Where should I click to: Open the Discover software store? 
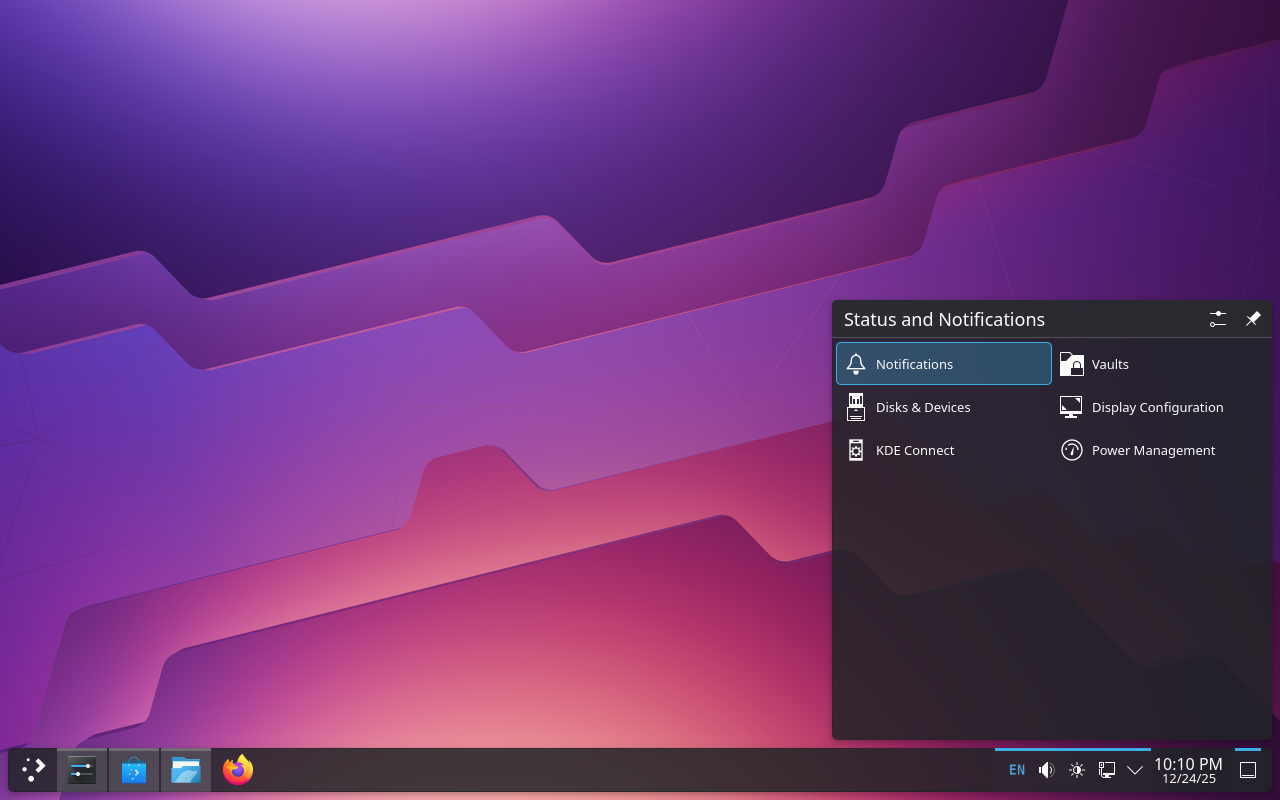tap(134, 770)
